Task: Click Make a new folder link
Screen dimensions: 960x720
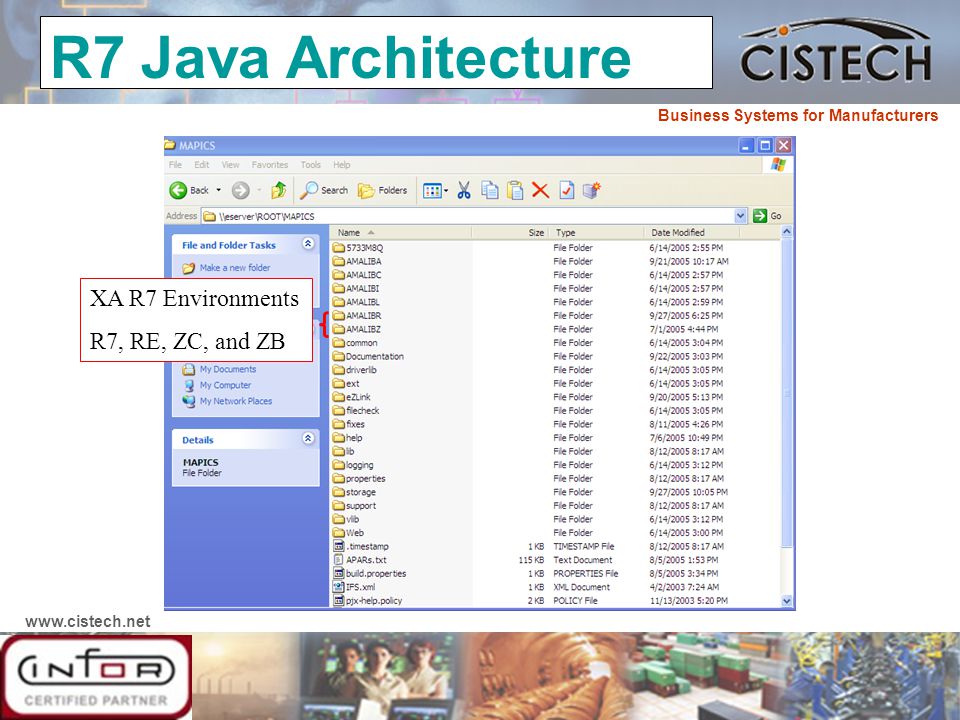Action: pos(226,268)
